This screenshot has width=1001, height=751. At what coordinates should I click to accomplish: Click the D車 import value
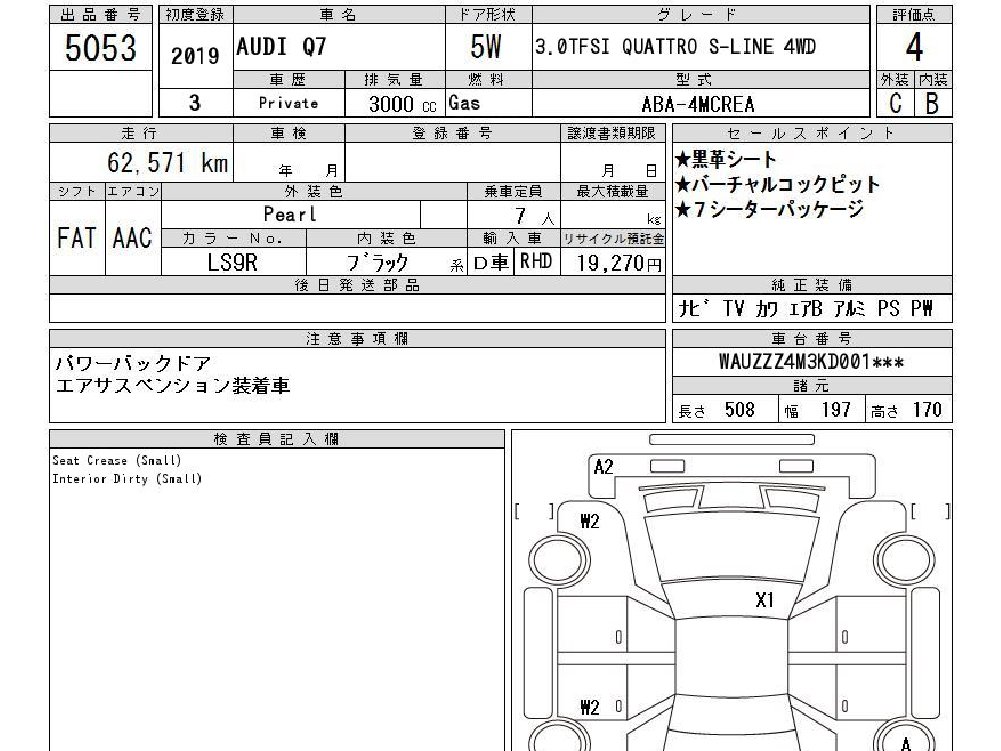491,262
